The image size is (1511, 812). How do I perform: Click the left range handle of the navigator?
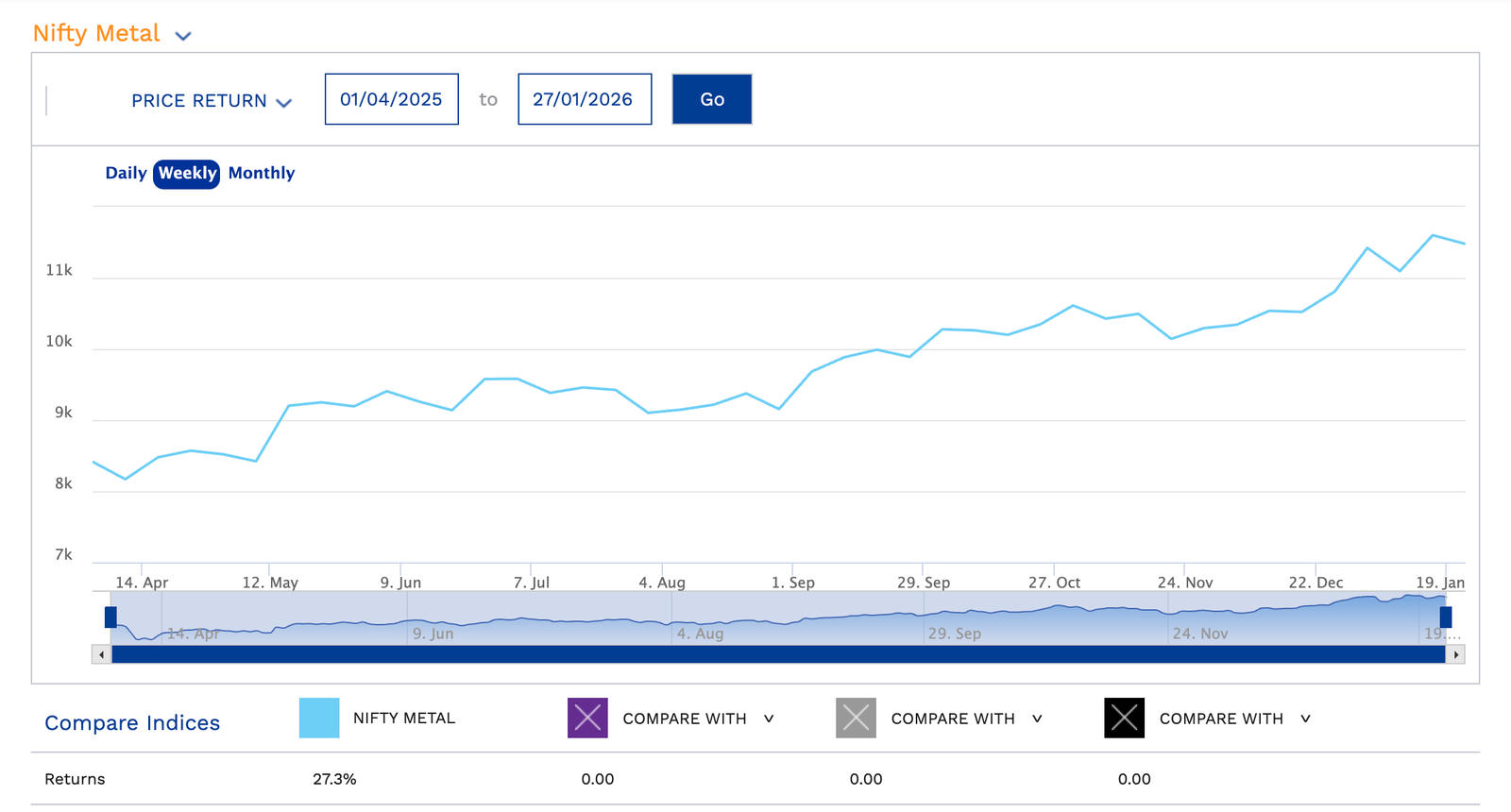pyautogui.click(x=110, y=617)
